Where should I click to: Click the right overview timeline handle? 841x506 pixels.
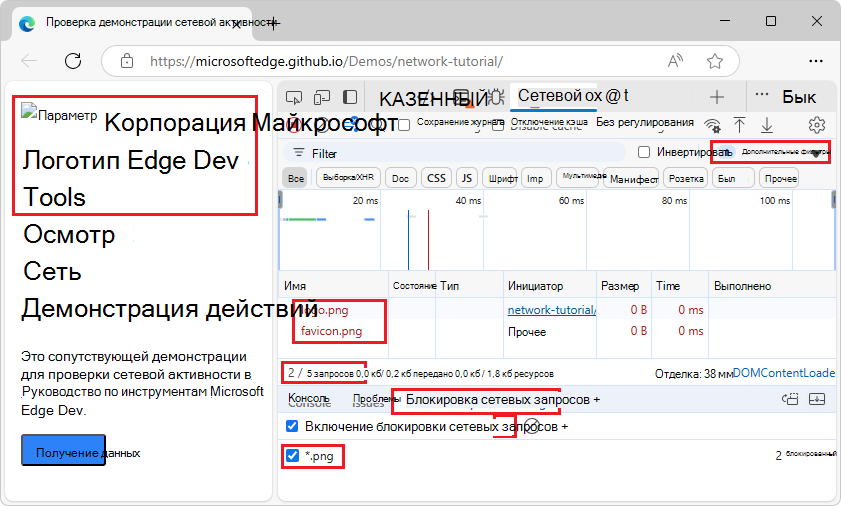(833, 200)
